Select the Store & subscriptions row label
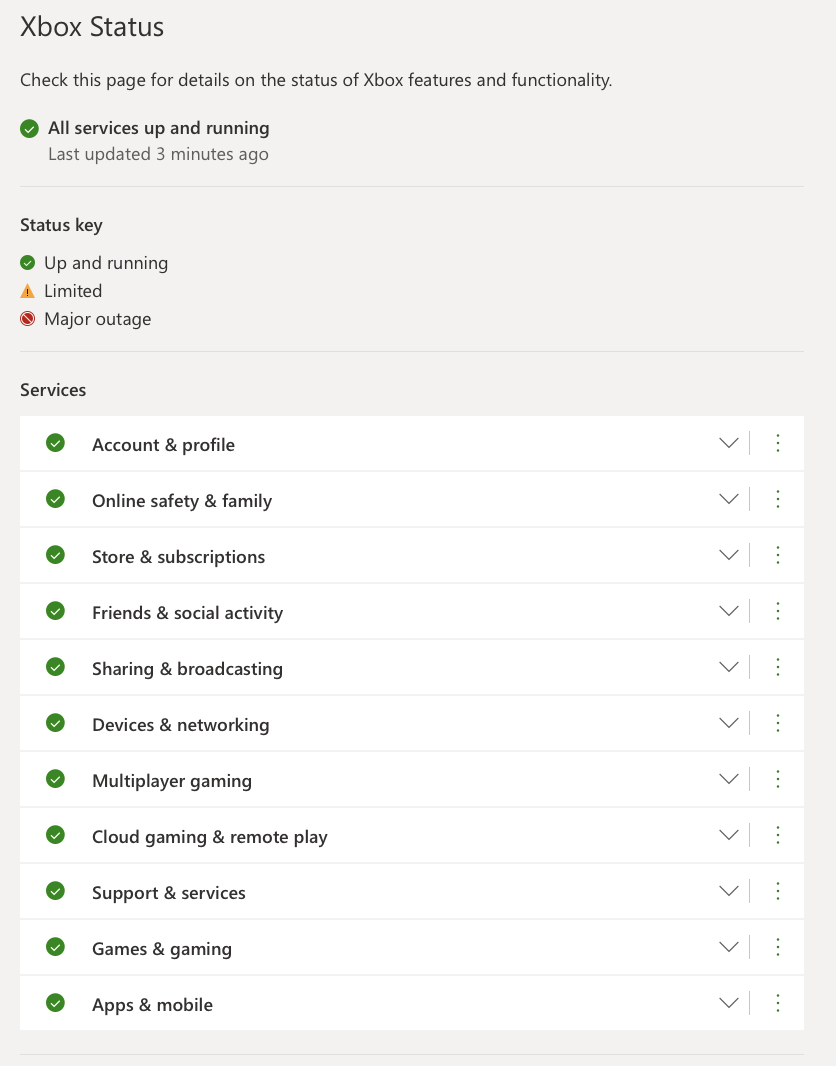The image size is (836, 1066). [x=178, y=557]
